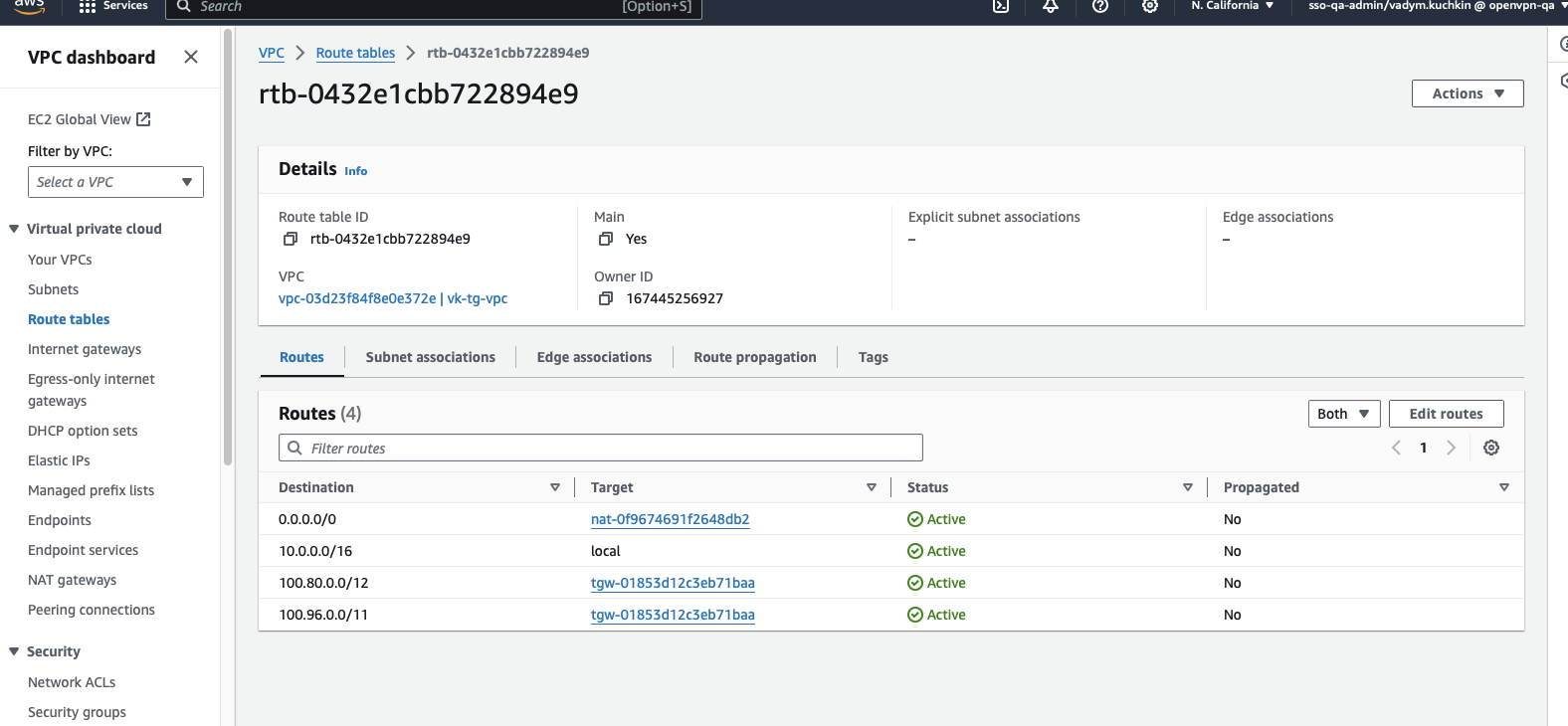Viewport: 1568px width, 726px height.
Task: Collapse the Security section
Action: click(x=14, y=651)
